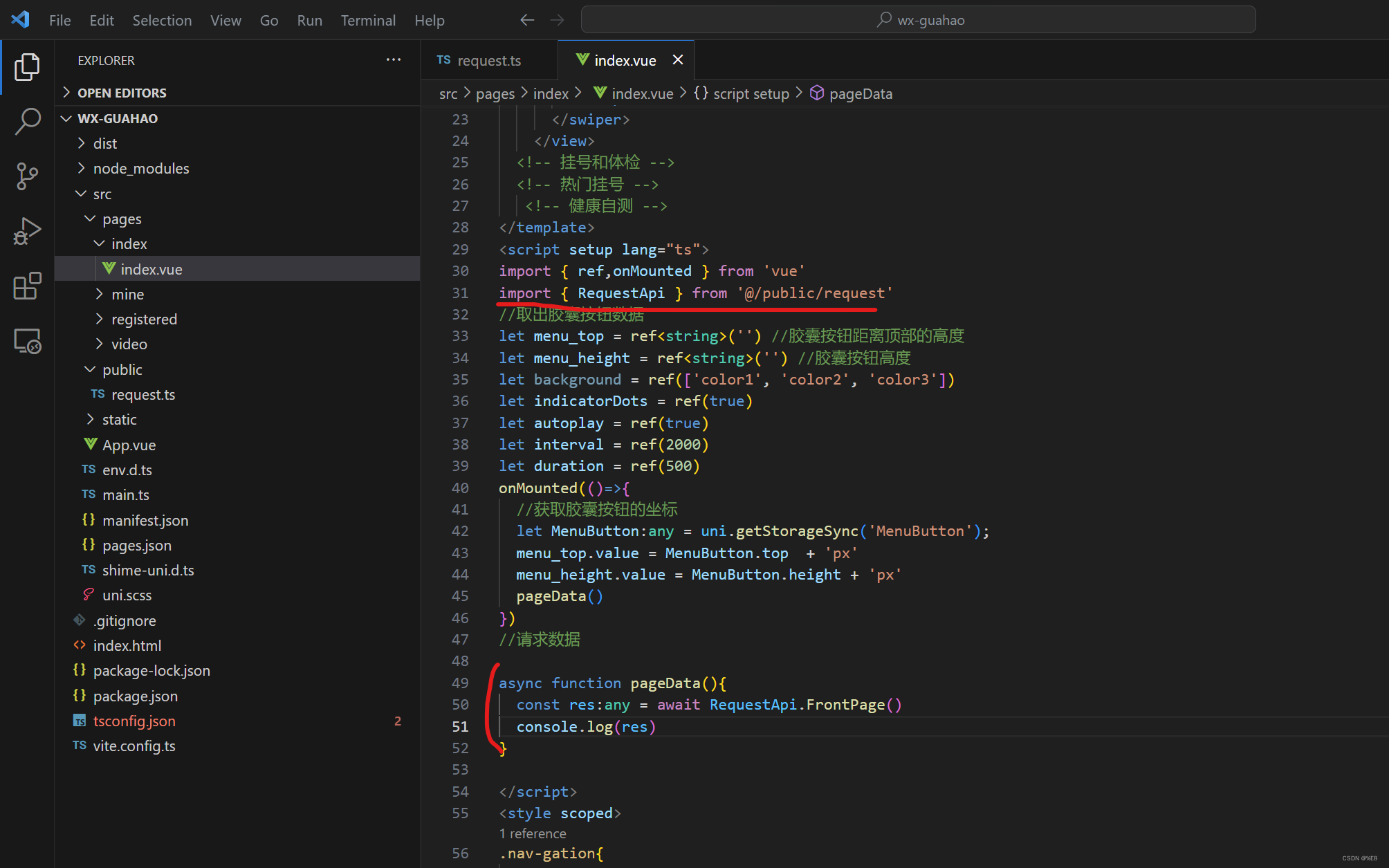
Task: Expand the OPEN EDITORS section
Action: (122, 93)
